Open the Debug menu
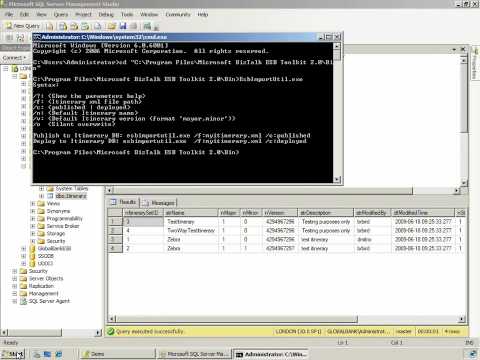 tap(106, 14)
